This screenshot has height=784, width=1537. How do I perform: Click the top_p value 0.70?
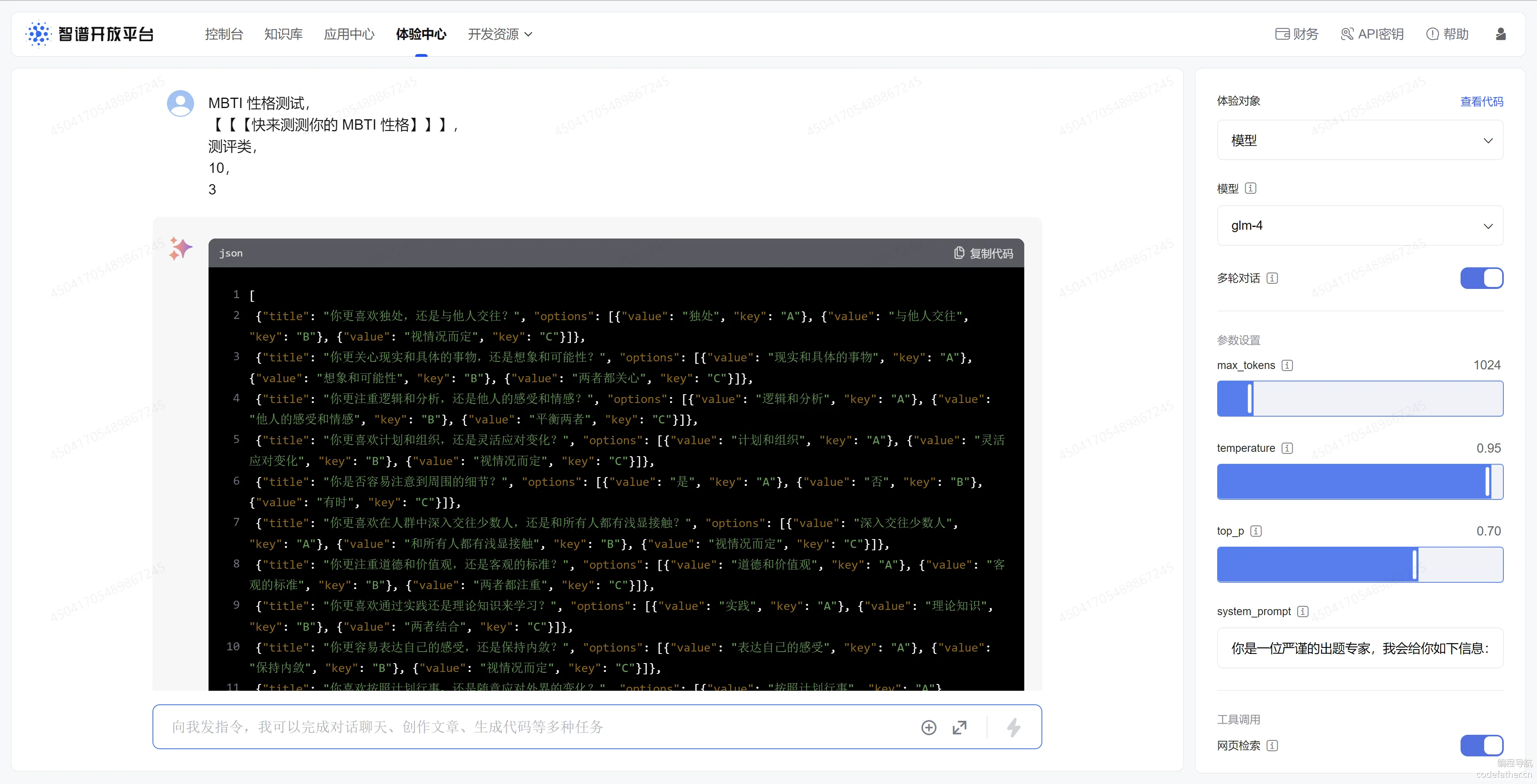point(1489,531)
